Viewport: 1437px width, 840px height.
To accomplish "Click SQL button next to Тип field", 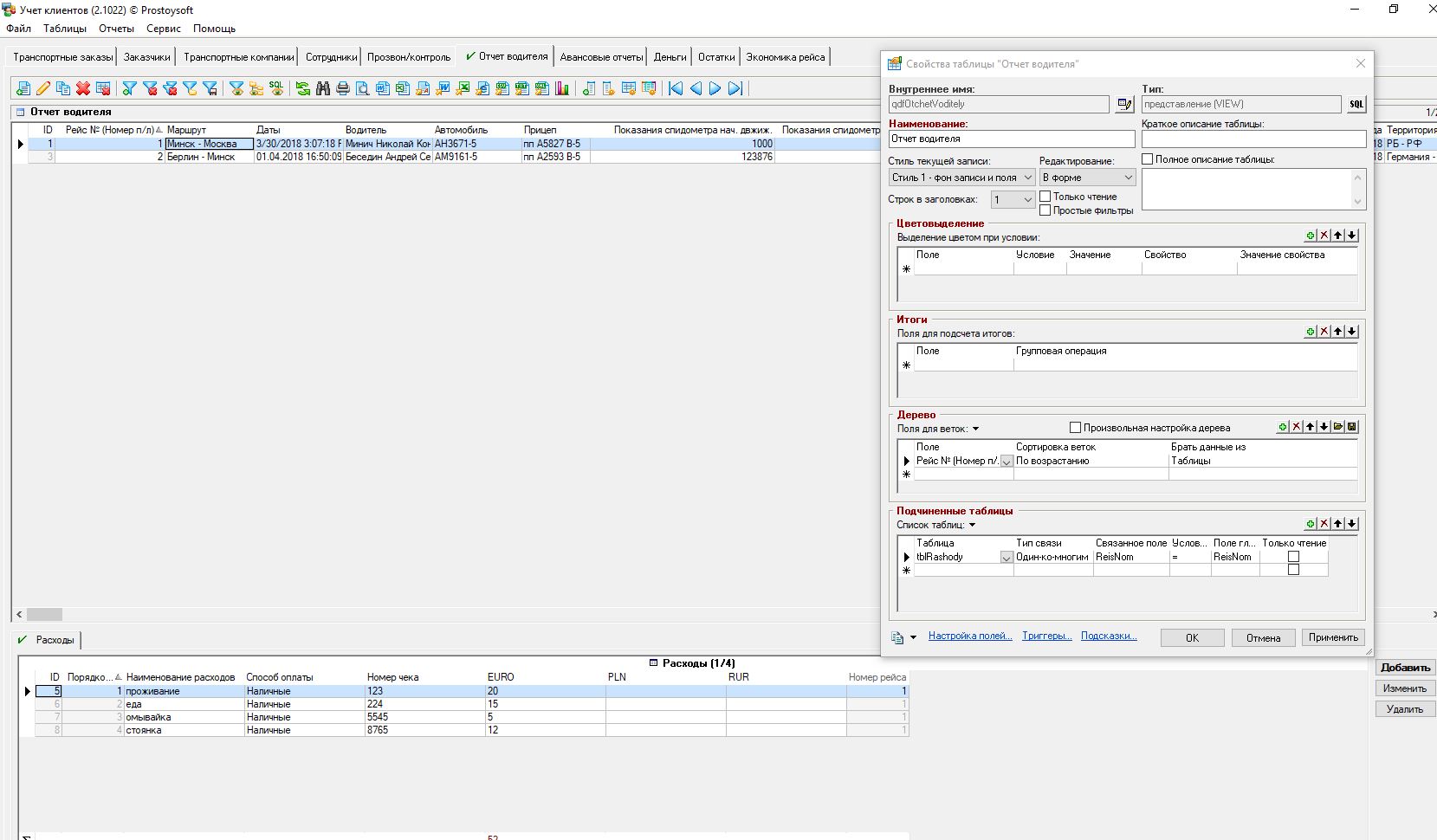I will (1356, 104).
